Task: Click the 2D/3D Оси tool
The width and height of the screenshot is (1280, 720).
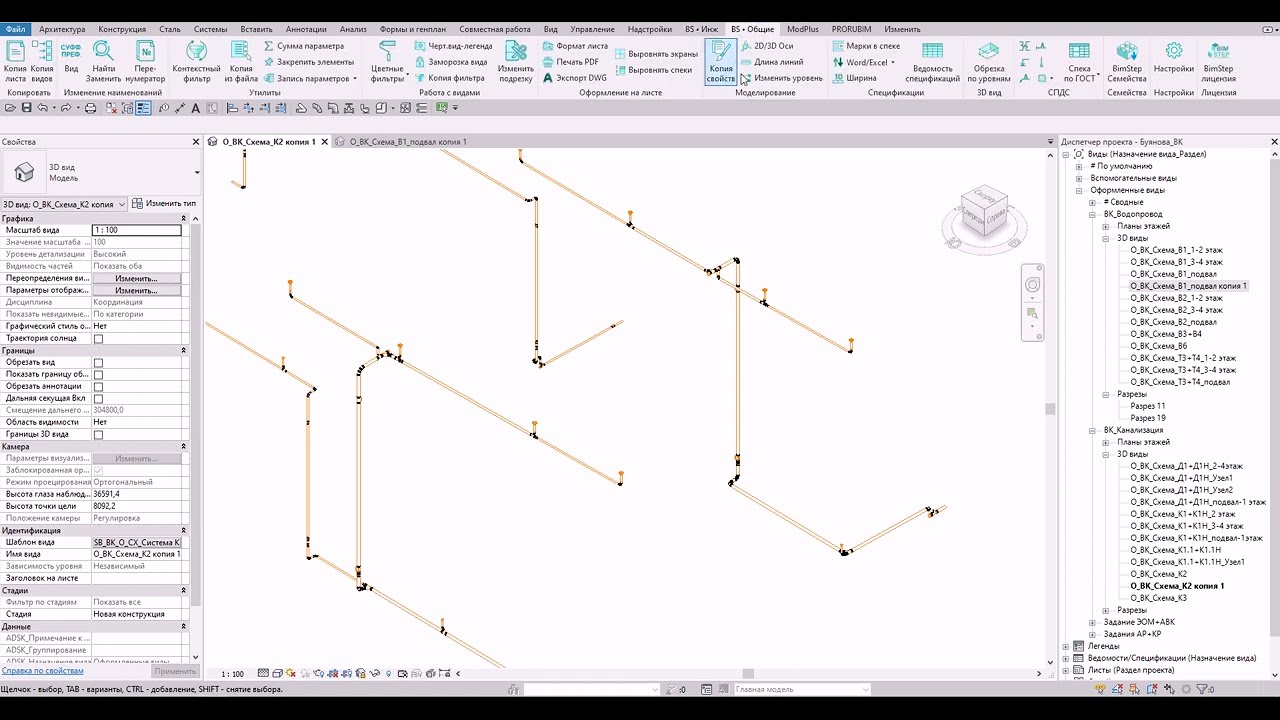Action: pyautogui.click(x=767, y=46)
